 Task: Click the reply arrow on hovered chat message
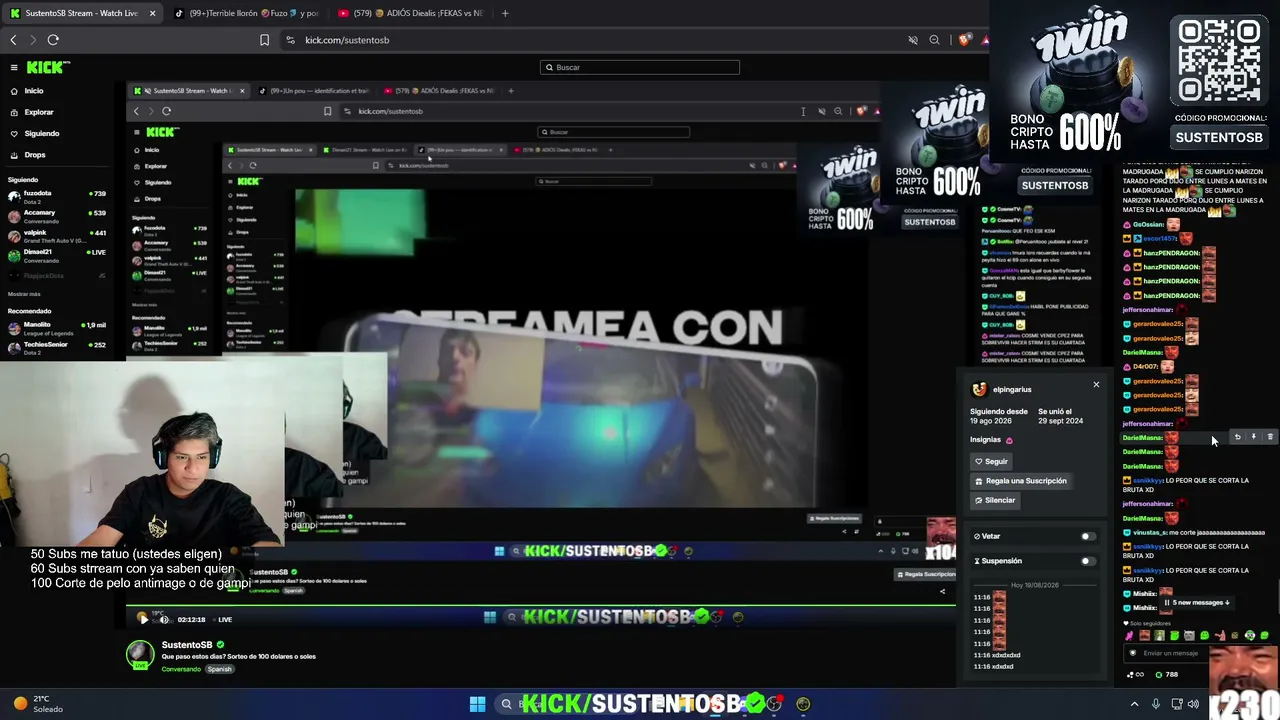tap(1237, 437)
